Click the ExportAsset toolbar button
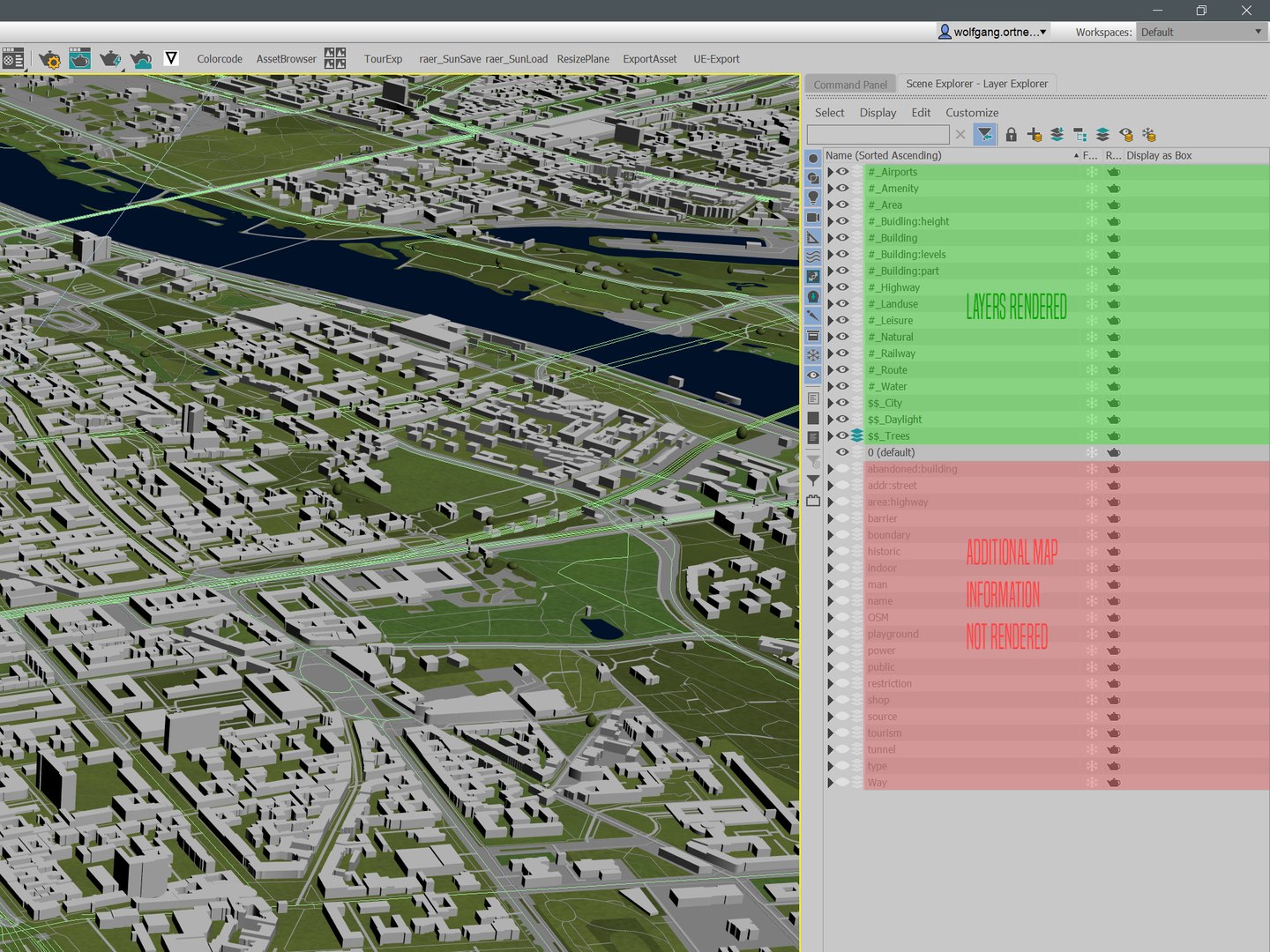This screenshot has height=952, width=1270. coord(650,59)
